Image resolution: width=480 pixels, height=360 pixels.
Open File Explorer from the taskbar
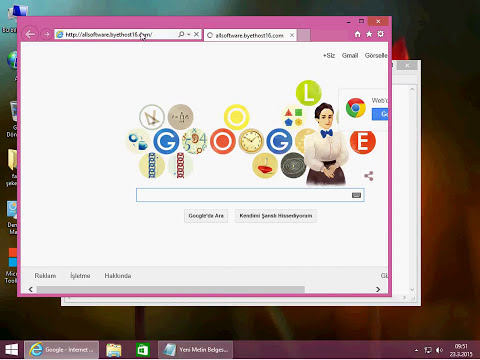[x=114, y=350]
